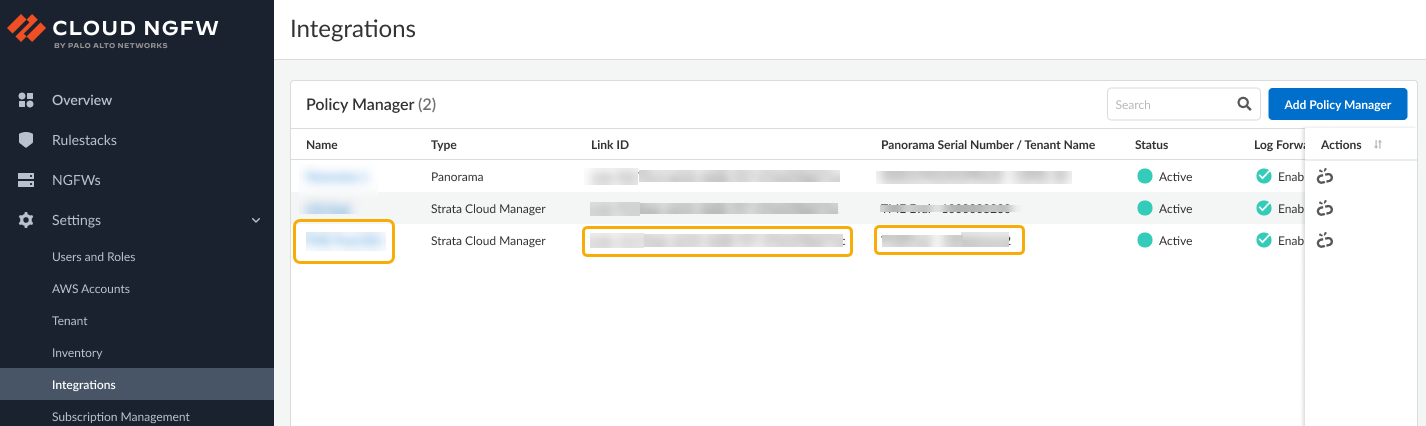Click the NGFWs server icon
Screen dimensions: 1426x426
pos(27,180)
